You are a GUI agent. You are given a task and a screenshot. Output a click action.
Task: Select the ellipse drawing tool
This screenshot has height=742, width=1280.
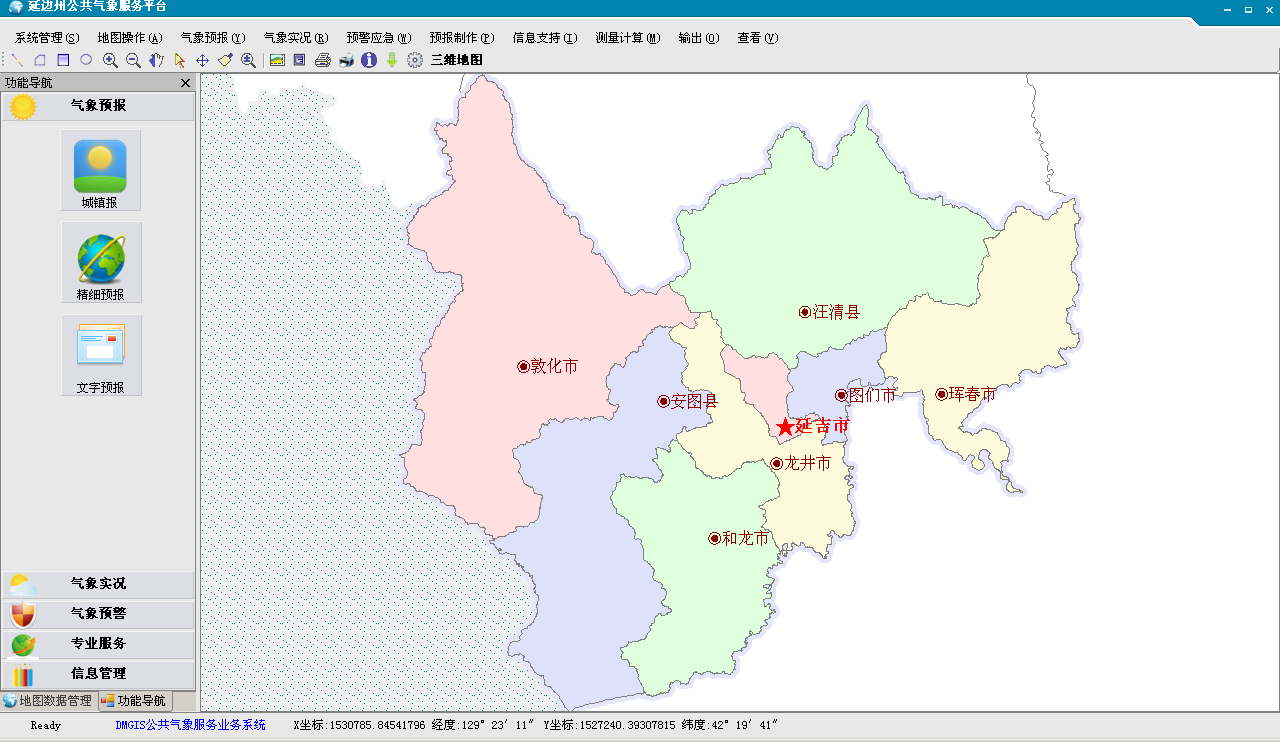85,60
